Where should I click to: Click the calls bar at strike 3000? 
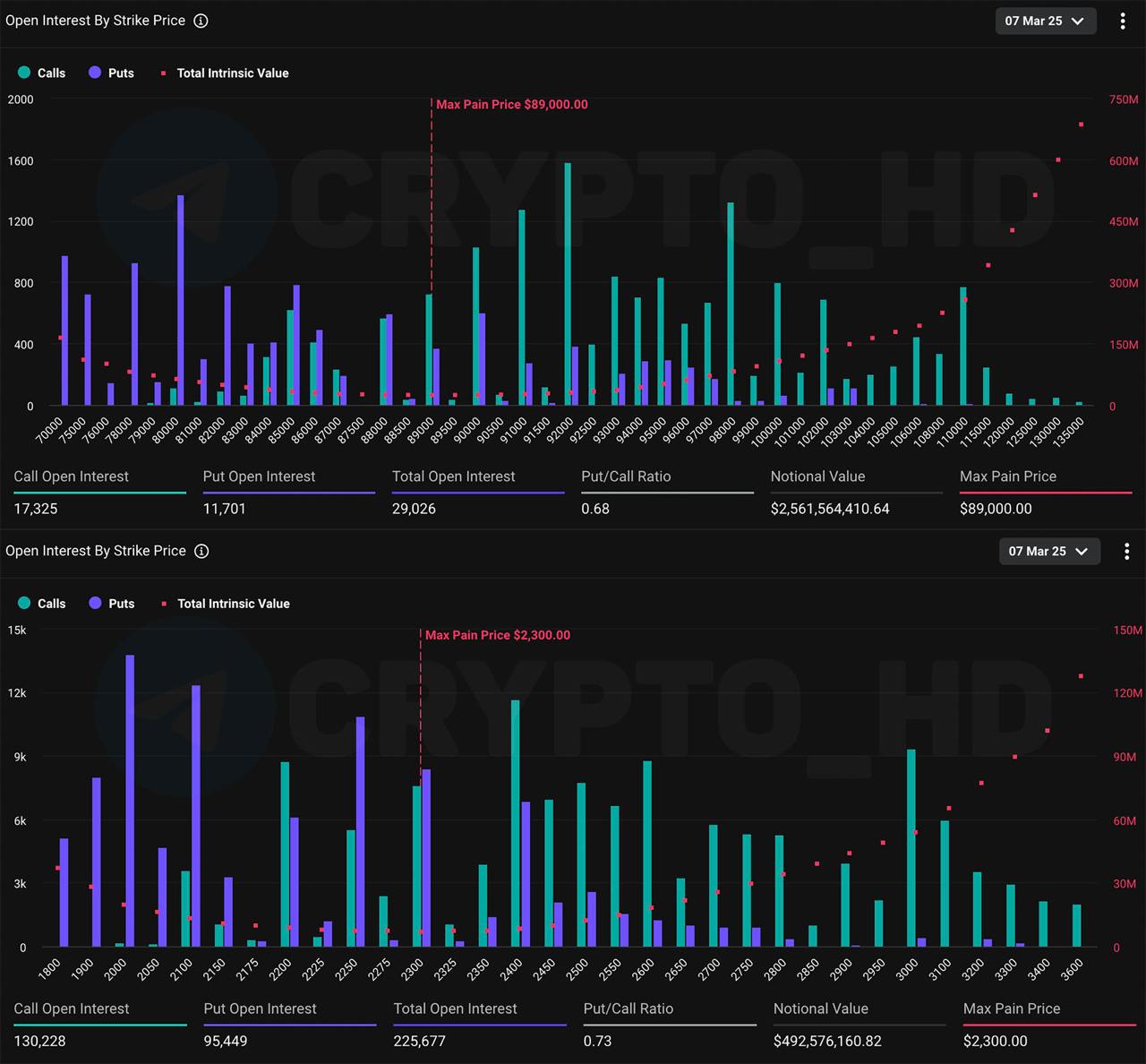coord(911,848)
